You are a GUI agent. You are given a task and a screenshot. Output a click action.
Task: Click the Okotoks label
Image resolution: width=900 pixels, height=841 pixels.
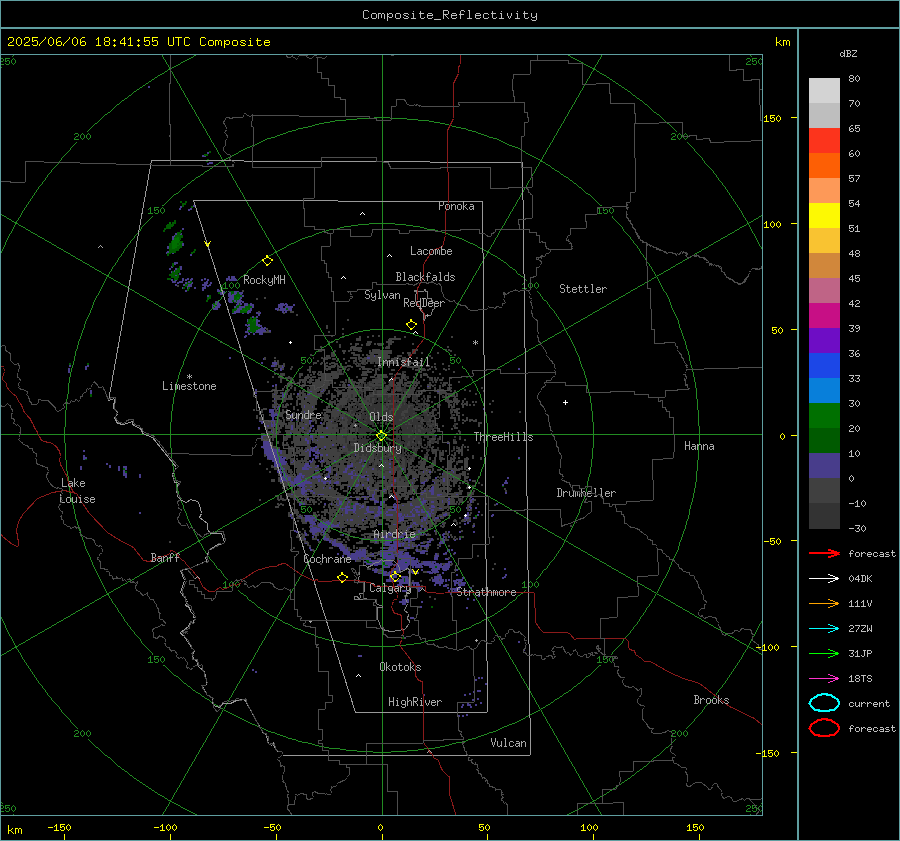(400, 667)
